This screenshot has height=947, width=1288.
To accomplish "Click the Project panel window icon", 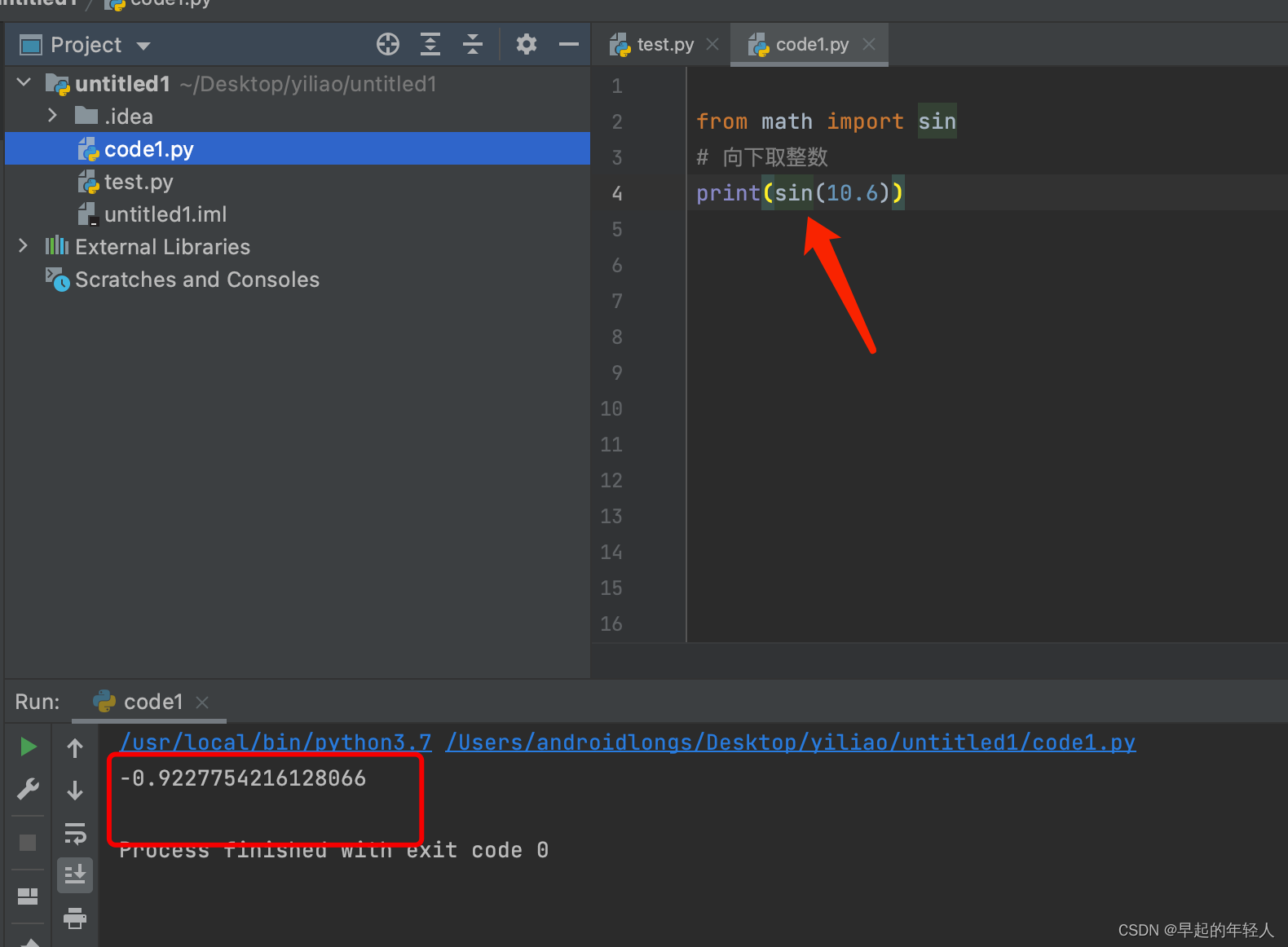I will [31, 45].
